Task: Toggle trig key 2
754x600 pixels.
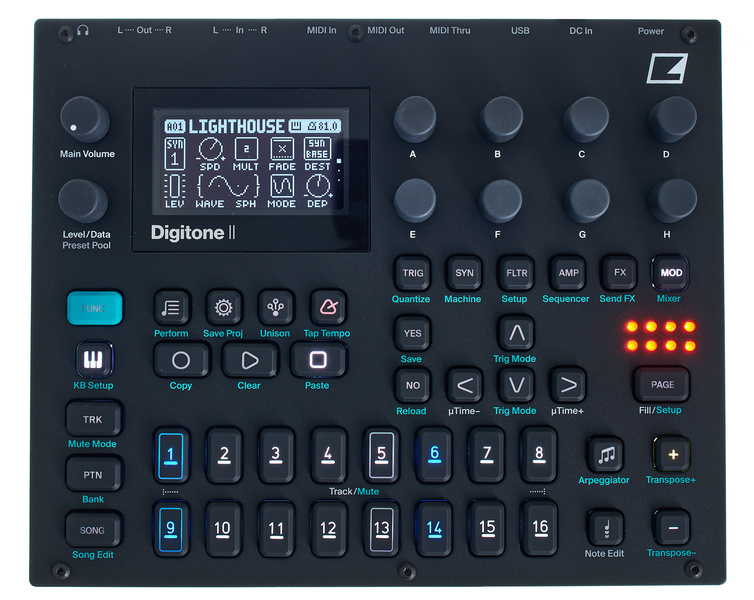Action: (x=224, y=455)
